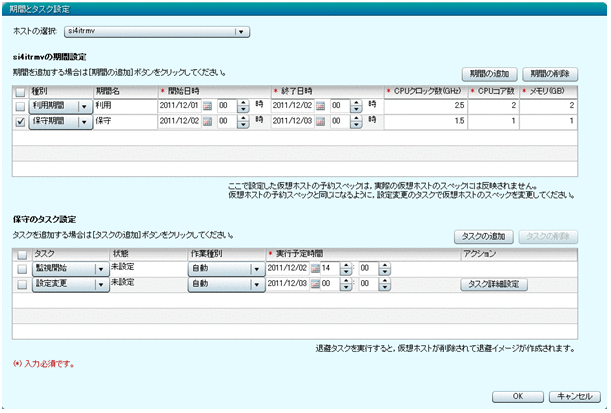Open end date calendar for 保守 period
611x413 pixels.
pos(322,121)
